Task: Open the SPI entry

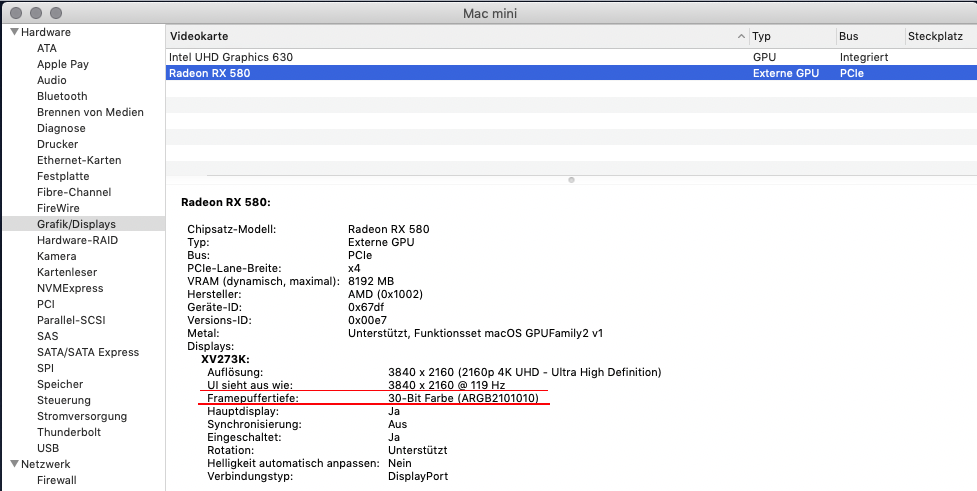Action: click(45, 368)
